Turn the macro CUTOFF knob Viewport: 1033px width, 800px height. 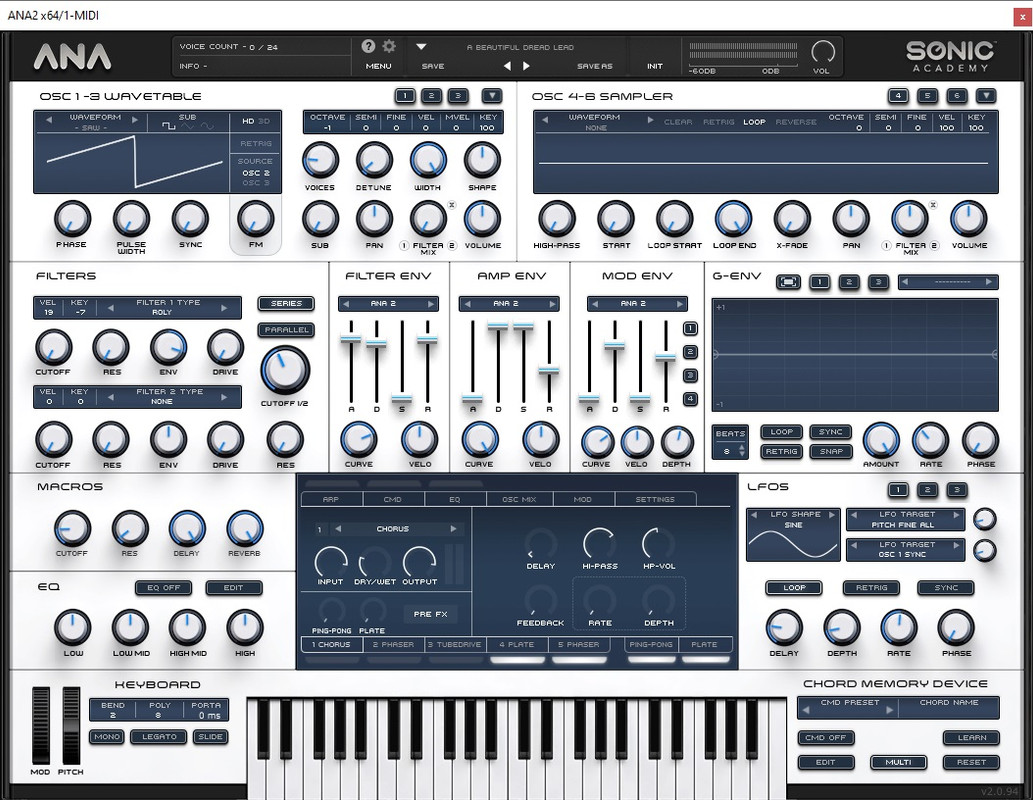pos(72,529)
